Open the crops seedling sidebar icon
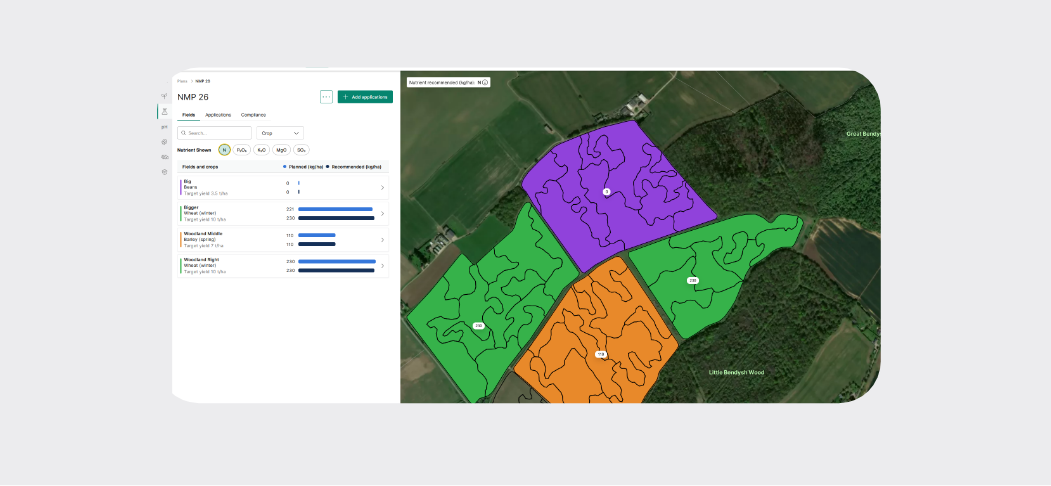Screen dimensions: 1051x486 point(164,97)
